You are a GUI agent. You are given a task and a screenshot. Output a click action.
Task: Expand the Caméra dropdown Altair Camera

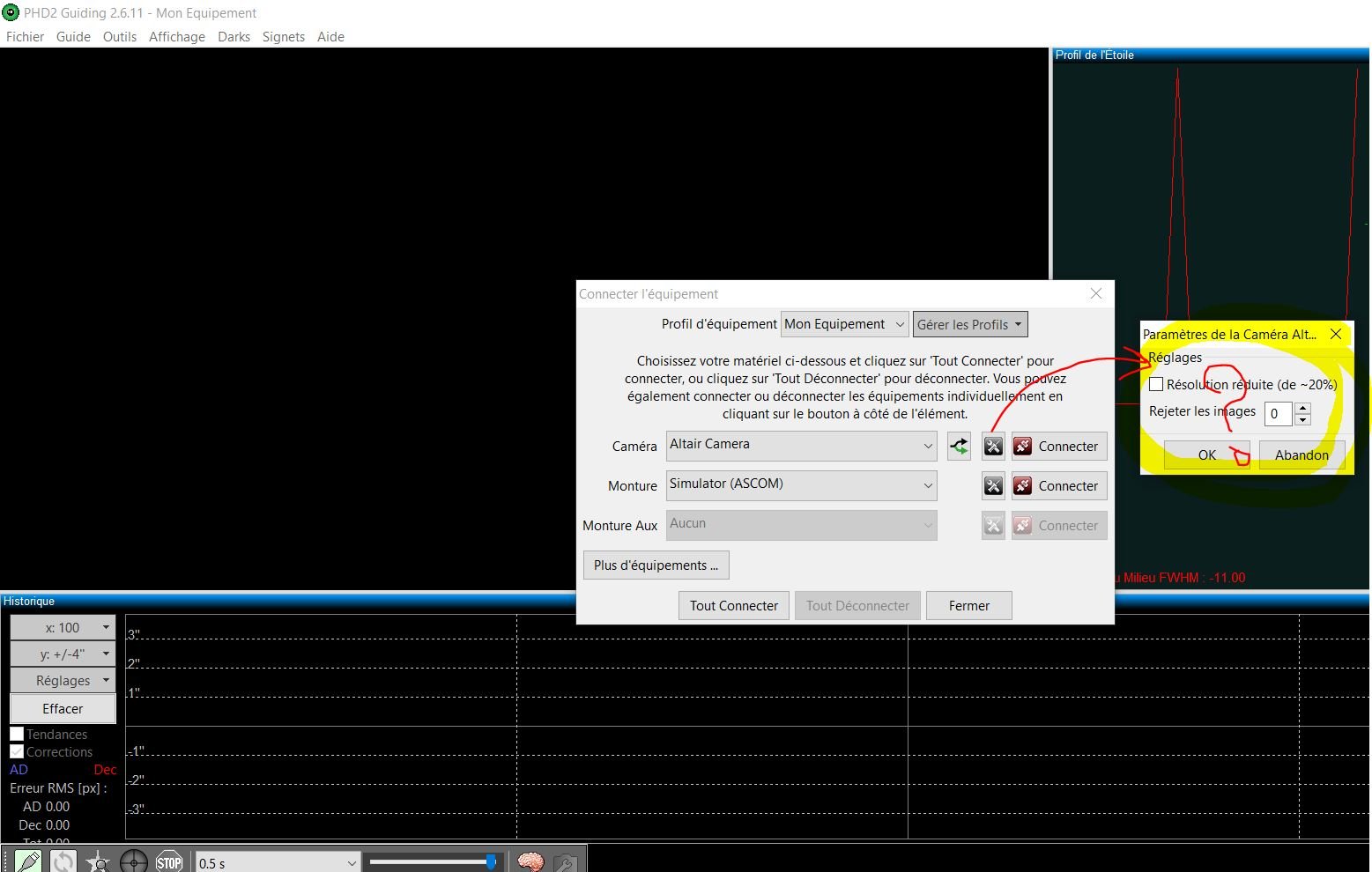tap(801, 446)
